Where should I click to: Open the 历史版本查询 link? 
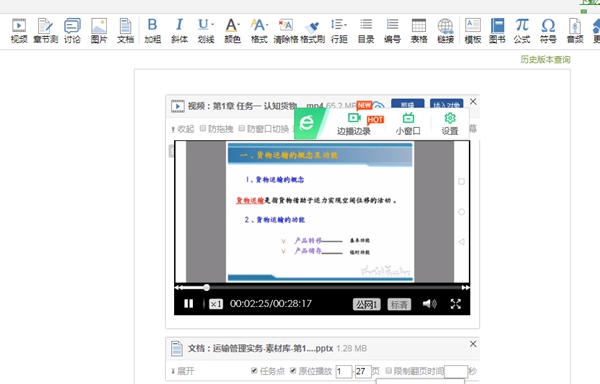(x=545, y=60)
